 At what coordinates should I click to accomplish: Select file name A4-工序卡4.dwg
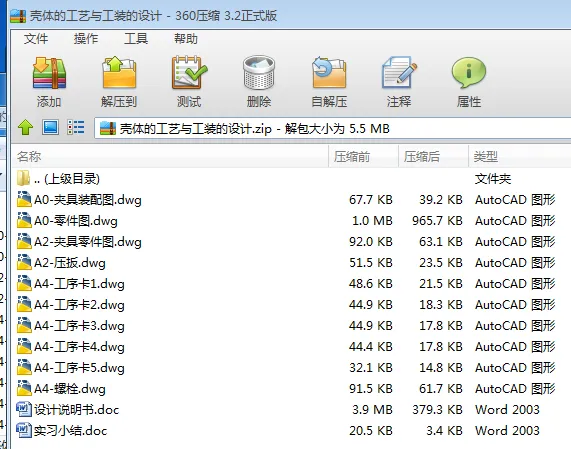tap(79, 347)
